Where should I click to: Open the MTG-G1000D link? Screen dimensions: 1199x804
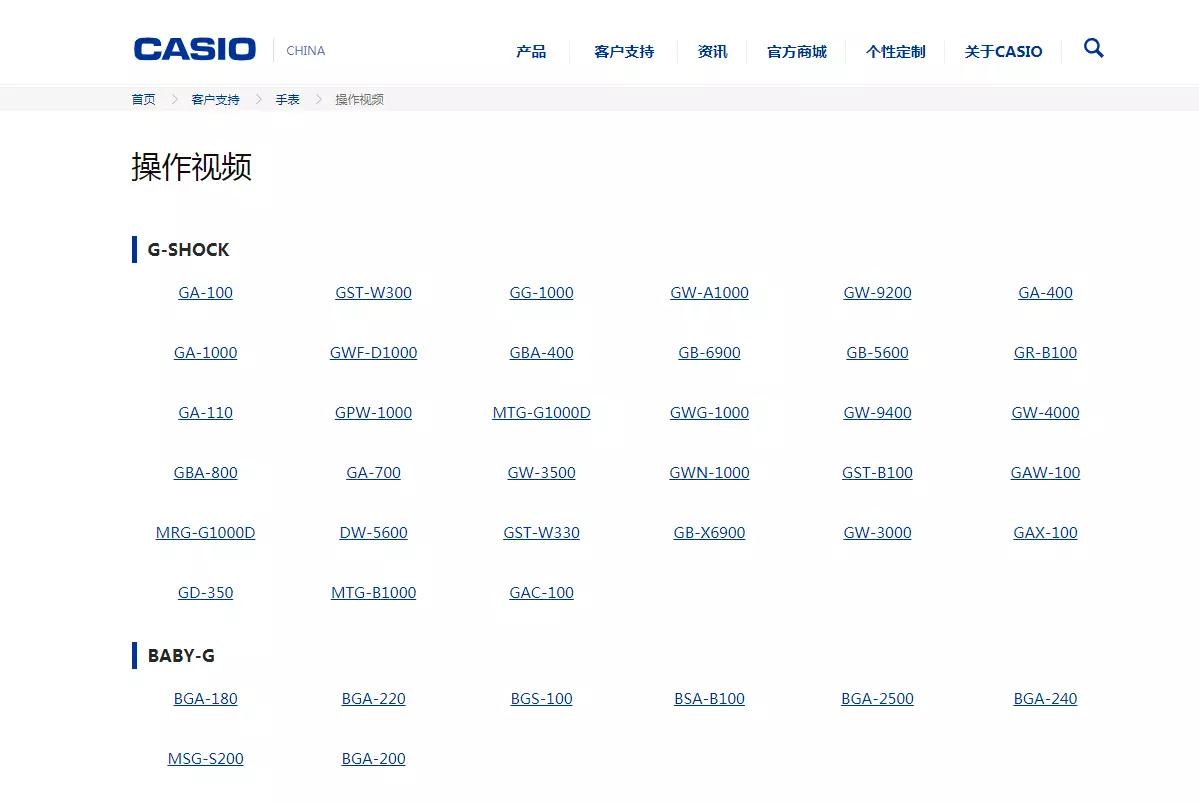pyautogui.click(x=541, y=412)
